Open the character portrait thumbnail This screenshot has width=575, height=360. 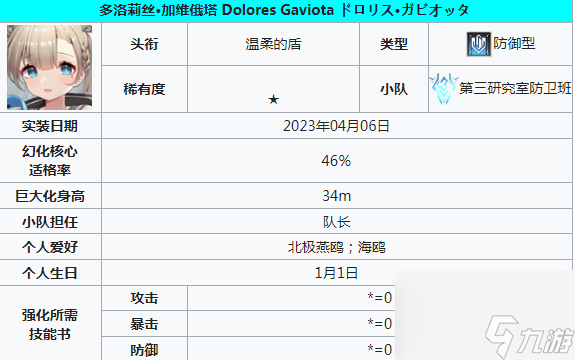click(x=50, y=67)
